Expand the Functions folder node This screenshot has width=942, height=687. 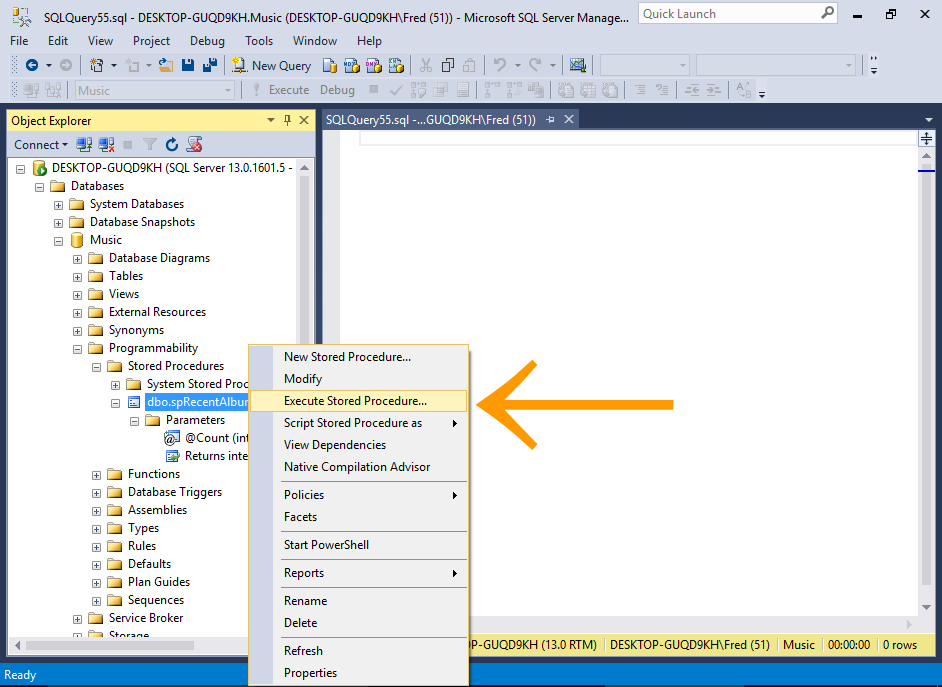pos(97,474)
